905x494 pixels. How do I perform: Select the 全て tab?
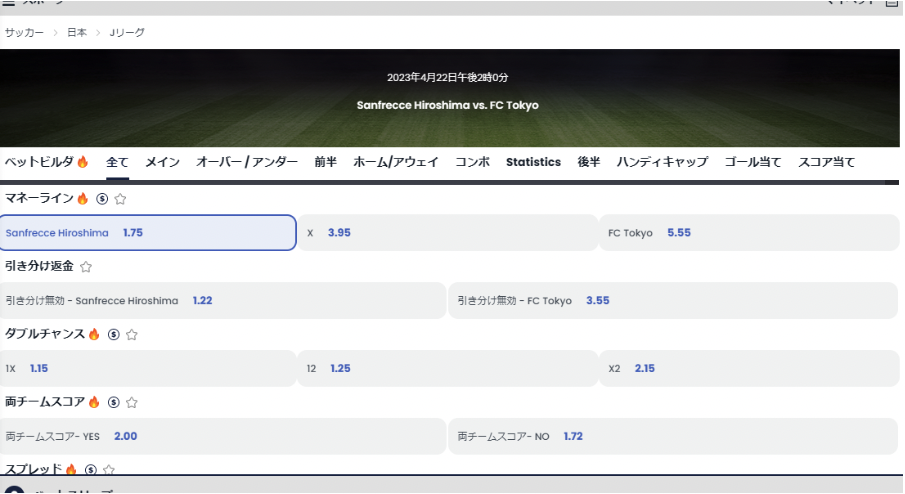coord(117,162)
